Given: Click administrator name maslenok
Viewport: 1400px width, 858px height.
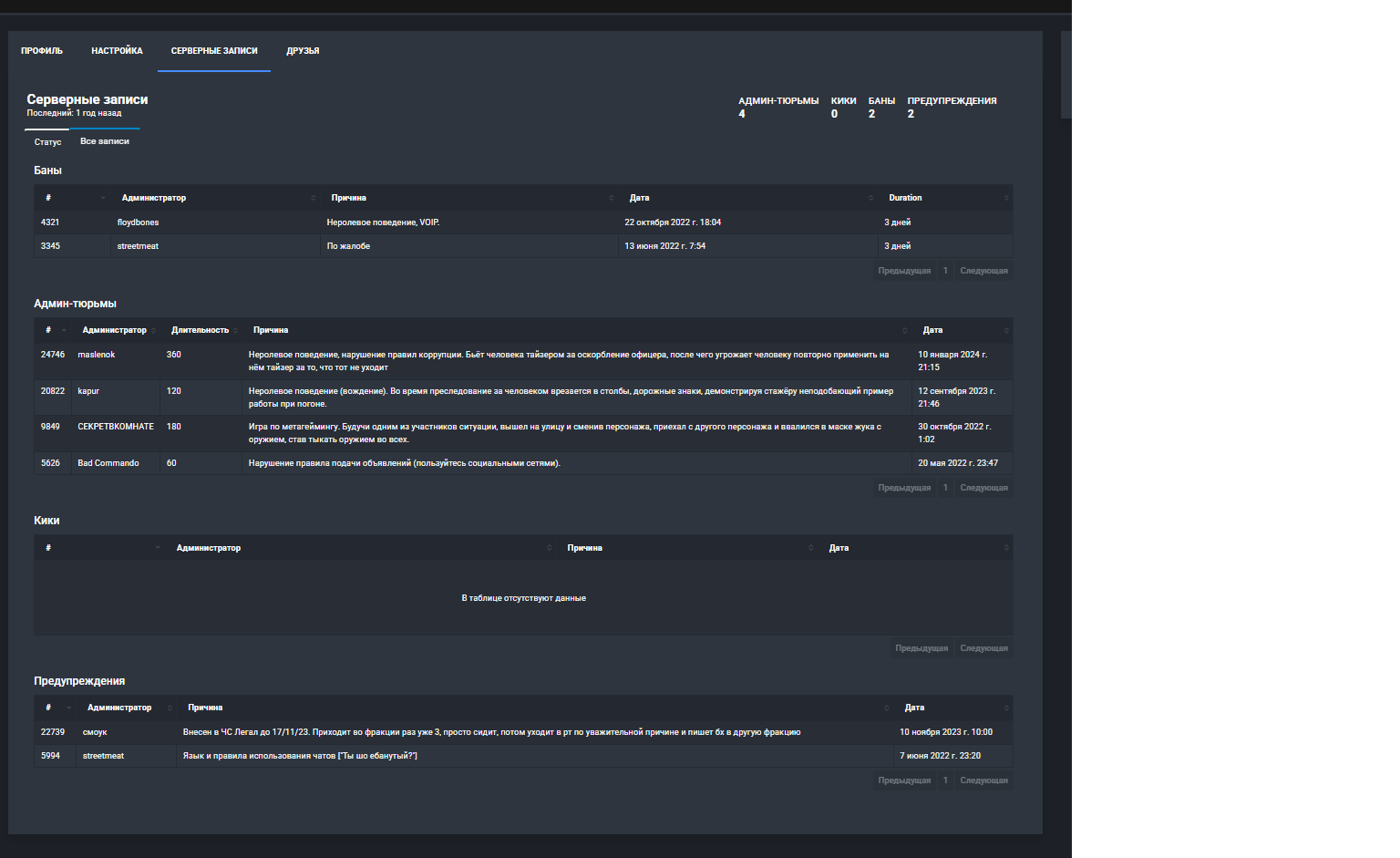Looking at the screenshot, I should tap(97, 355).
